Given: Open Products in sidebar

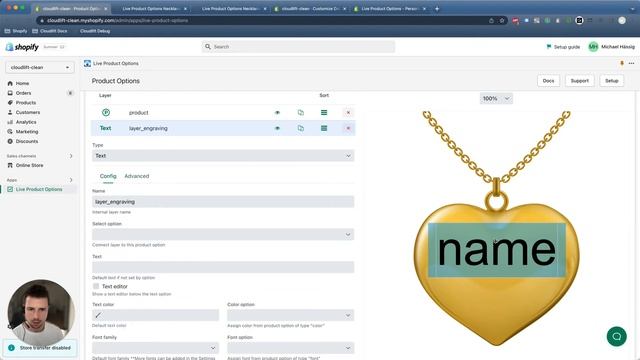Looking at the screenshot, I should 26,102.
